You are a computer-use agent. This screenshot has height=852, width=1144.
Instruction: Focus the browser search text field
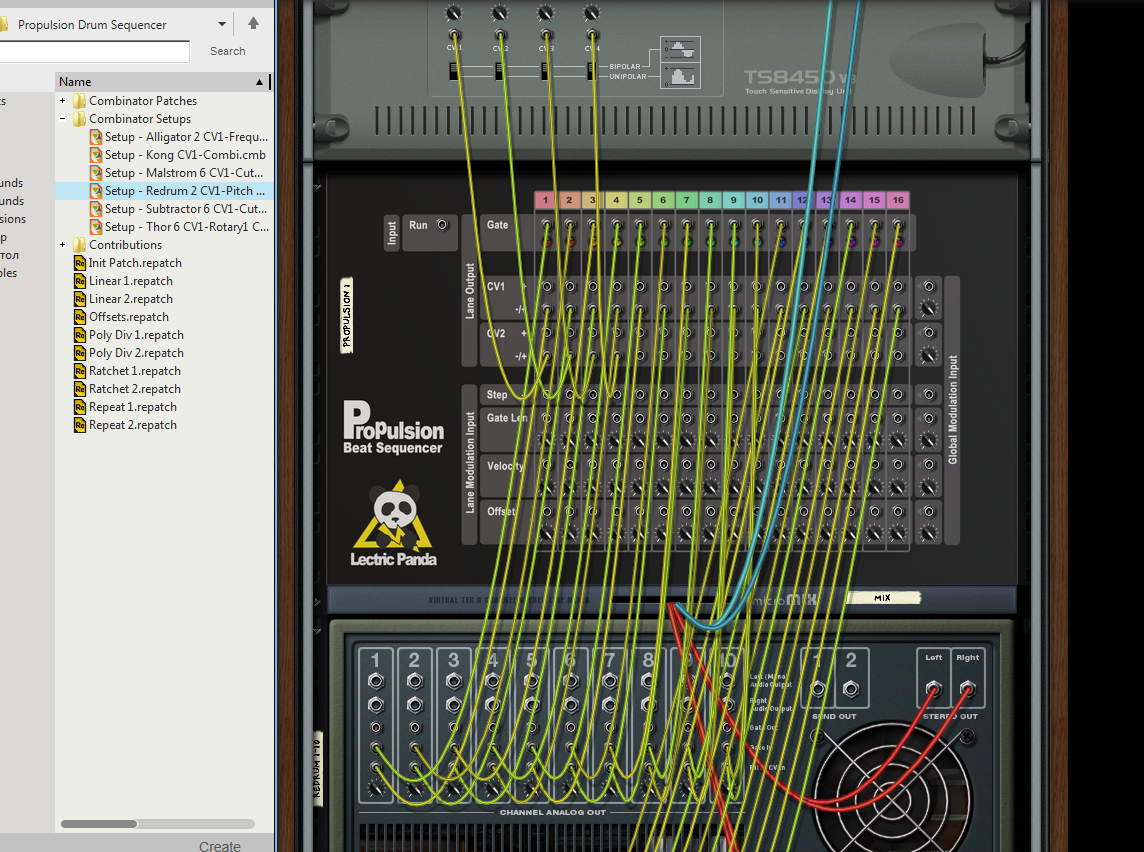(x=94, y=51)
